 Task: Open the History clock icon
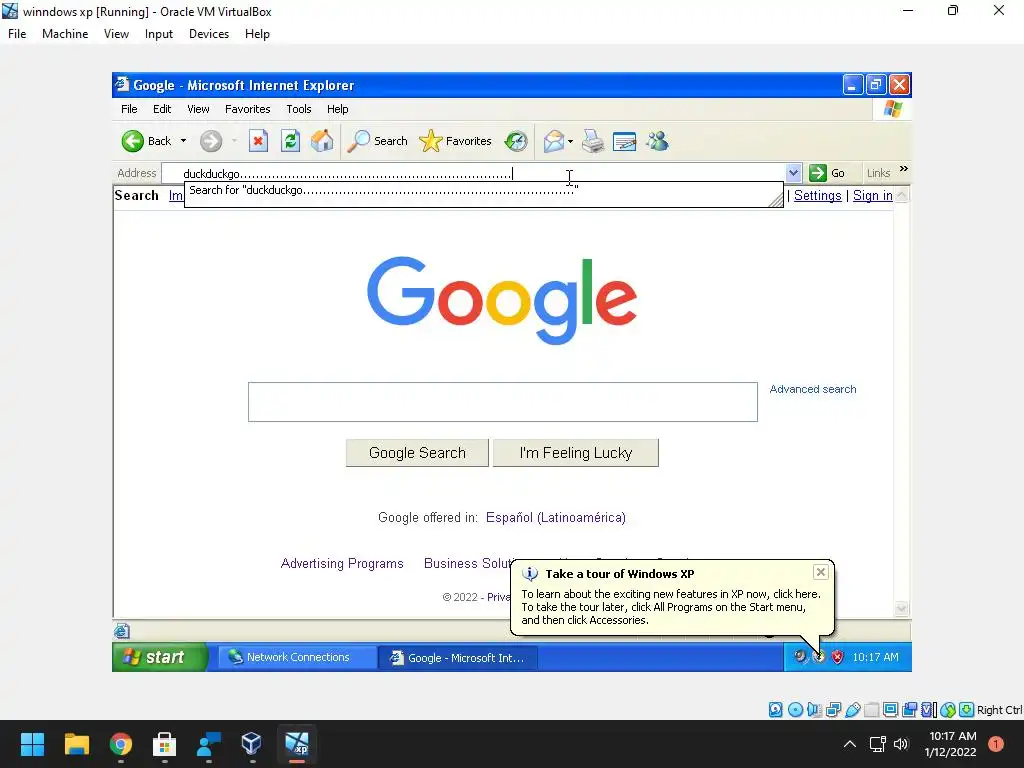click(x=516, y=141)
